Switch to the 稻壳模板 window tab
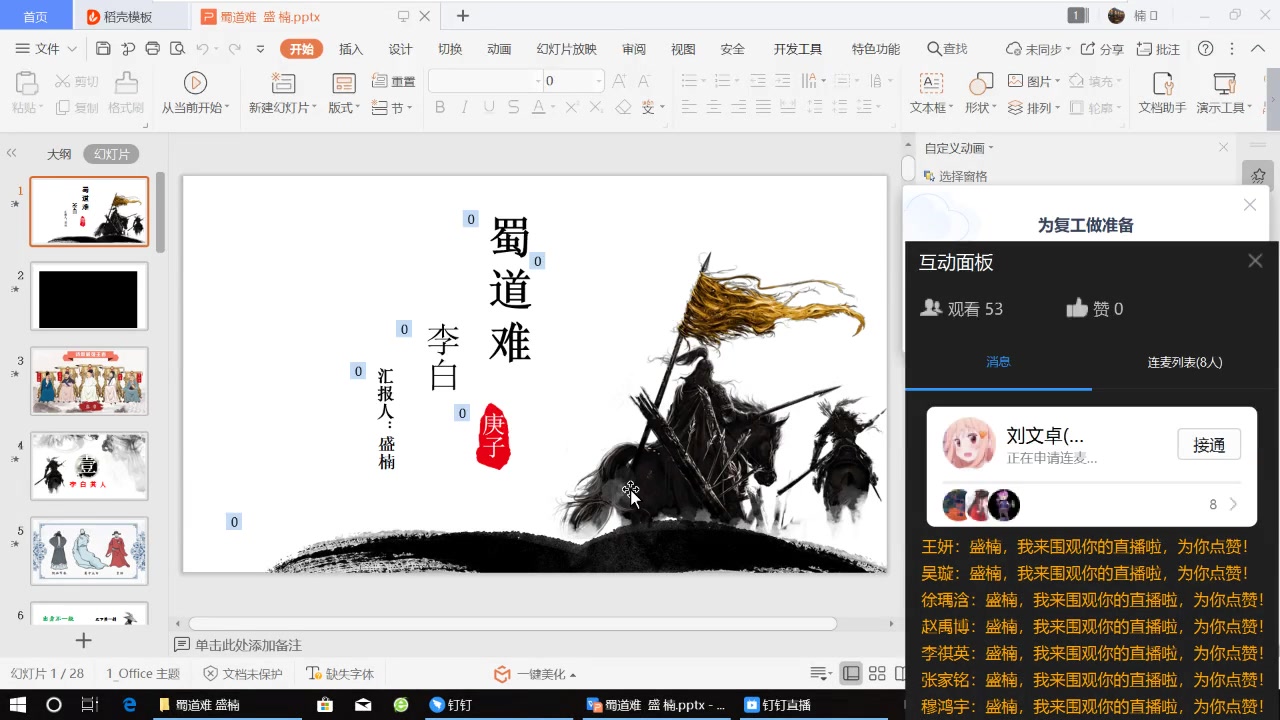Screen dimensions: 1280x720 point(131,16)
